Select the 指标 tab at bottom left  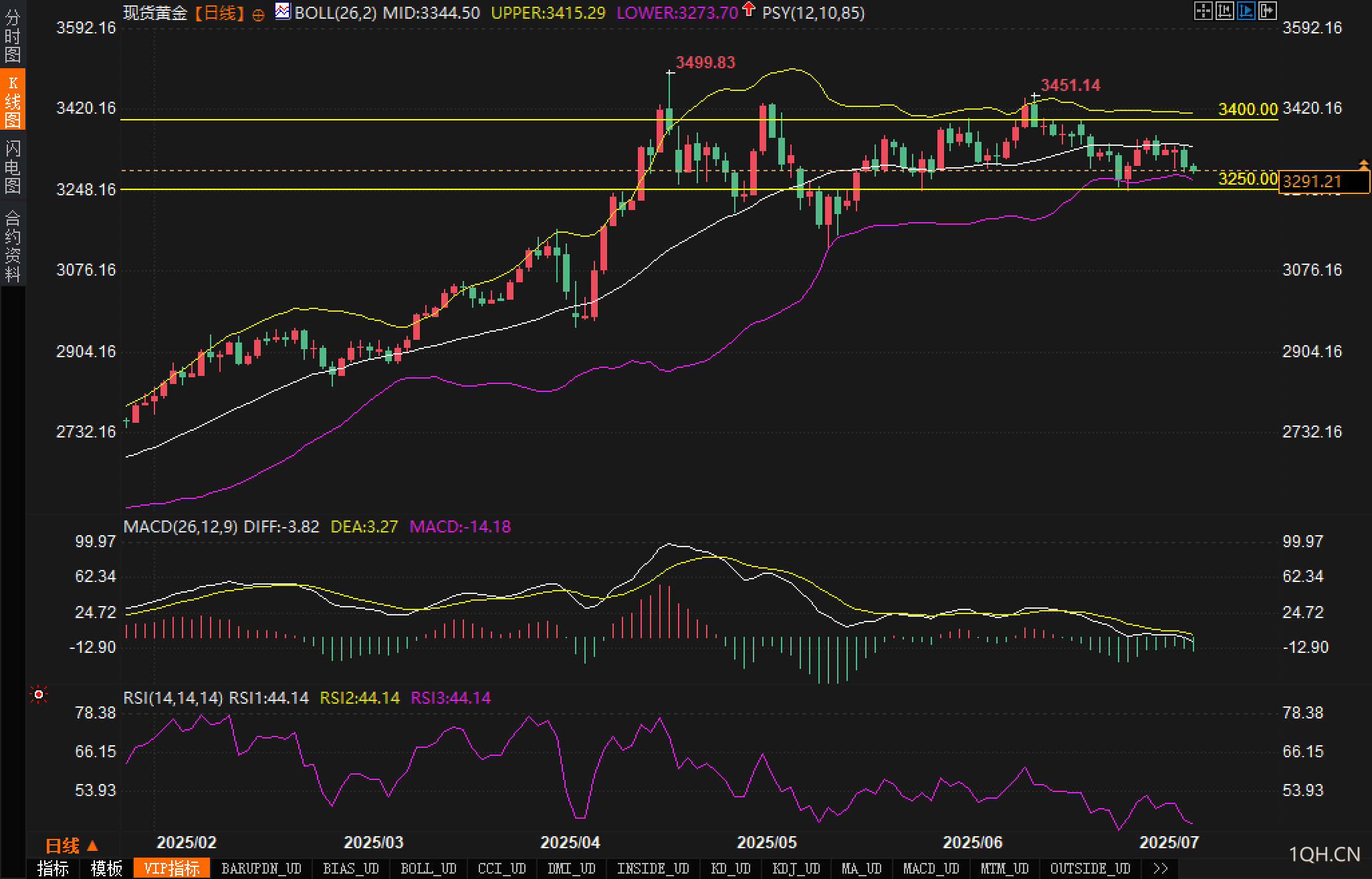pos(53,868)
